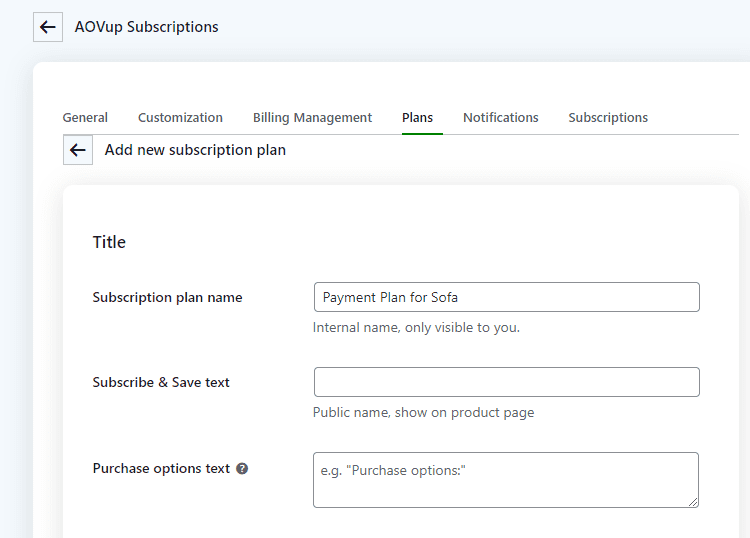The height and width of the screenshot is (538, 750).
Task: Click the Add new subscription plan heading
Action: (x=195, y=150)
